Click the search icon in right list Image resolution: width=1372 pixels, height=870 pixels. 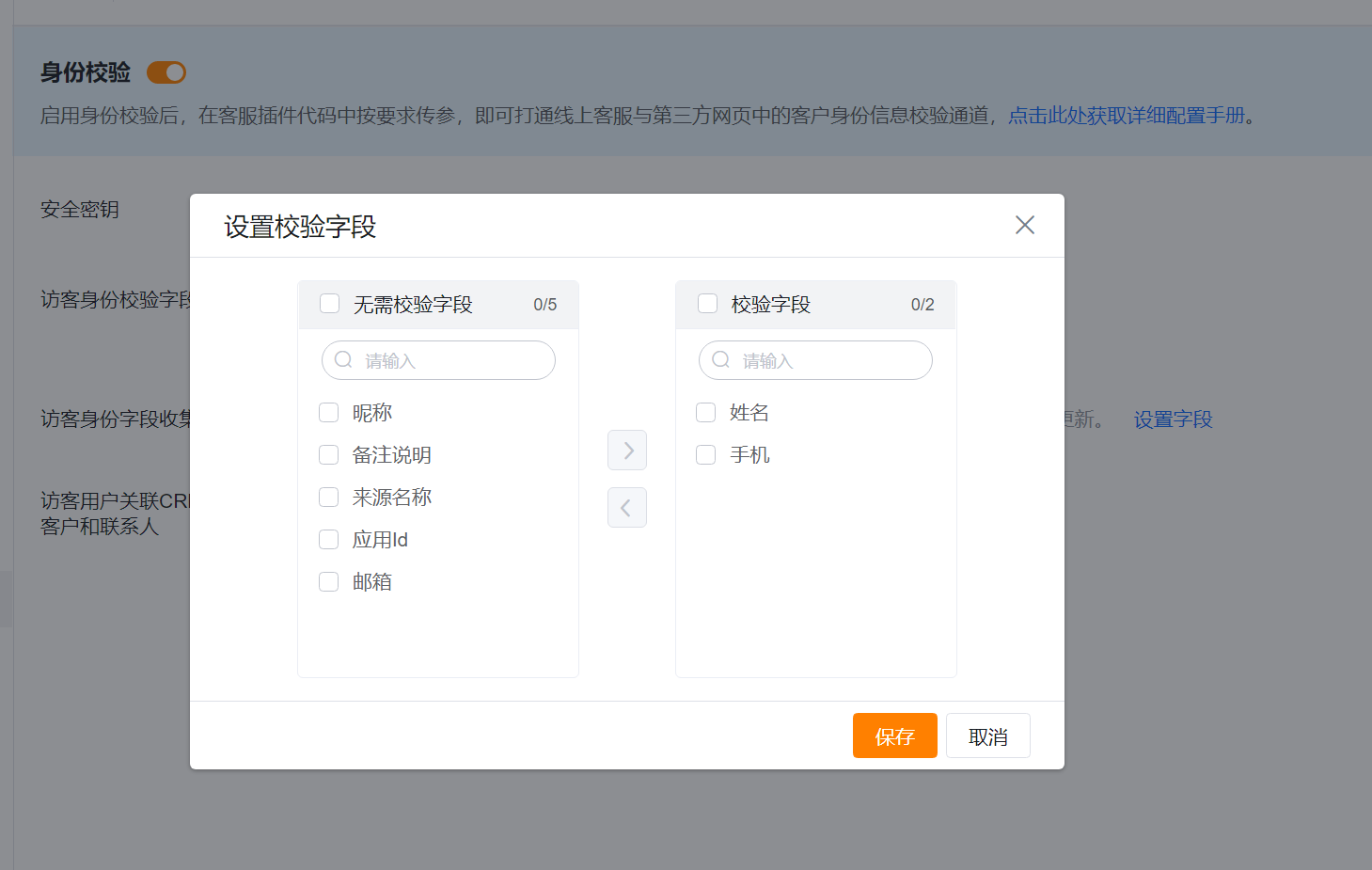coord(721,360)
